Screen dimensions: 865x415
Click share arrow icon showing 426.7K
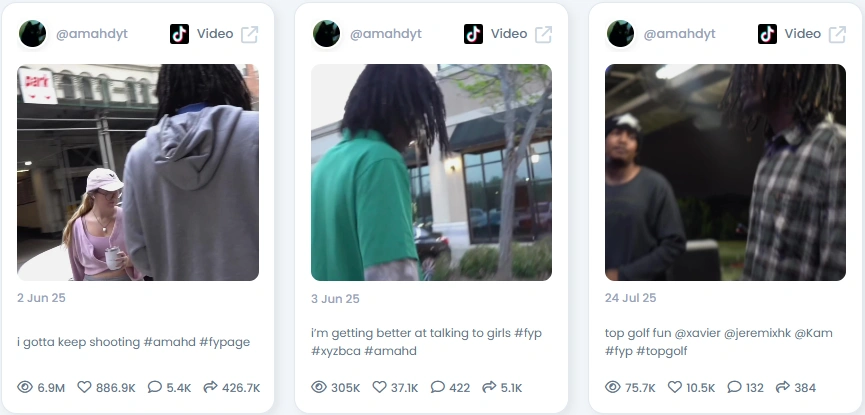point(210,387)
